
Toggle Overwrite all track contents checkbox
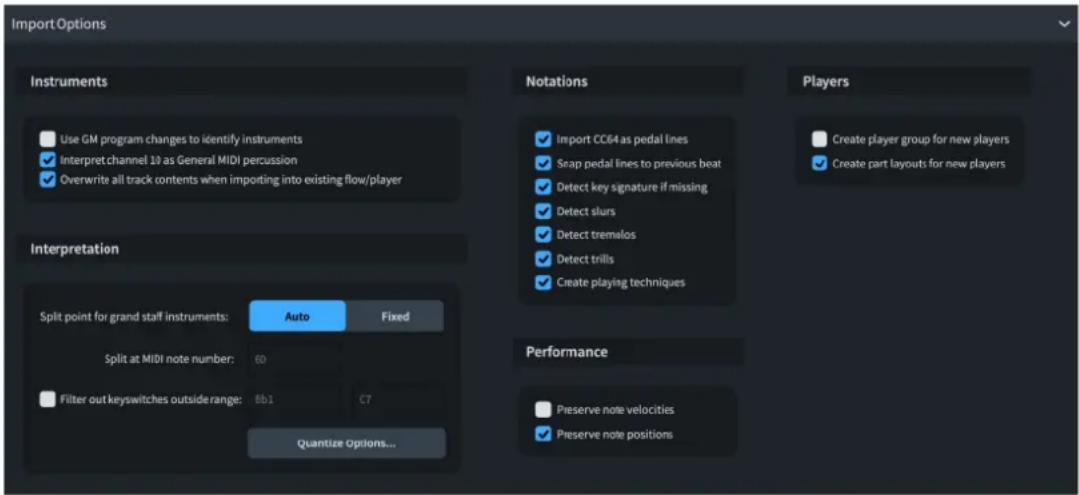pos(47,180)
